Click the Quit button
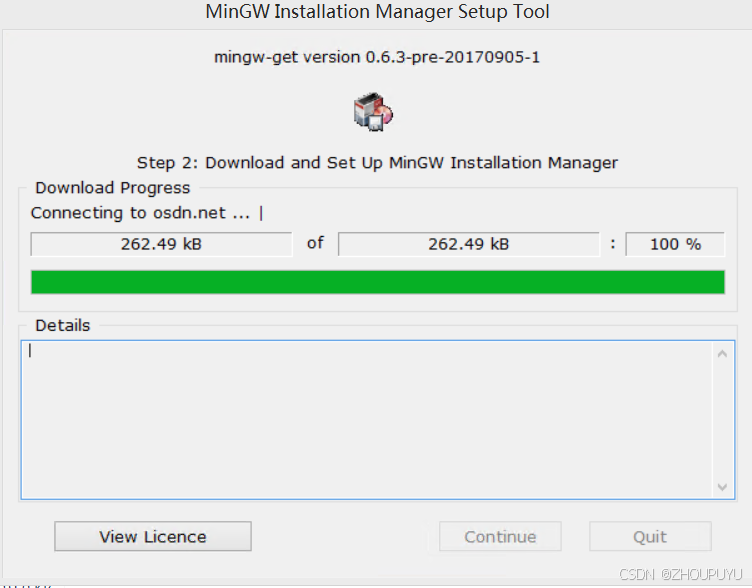The width and height of the screenshot is (752, 588). [650, 536]
